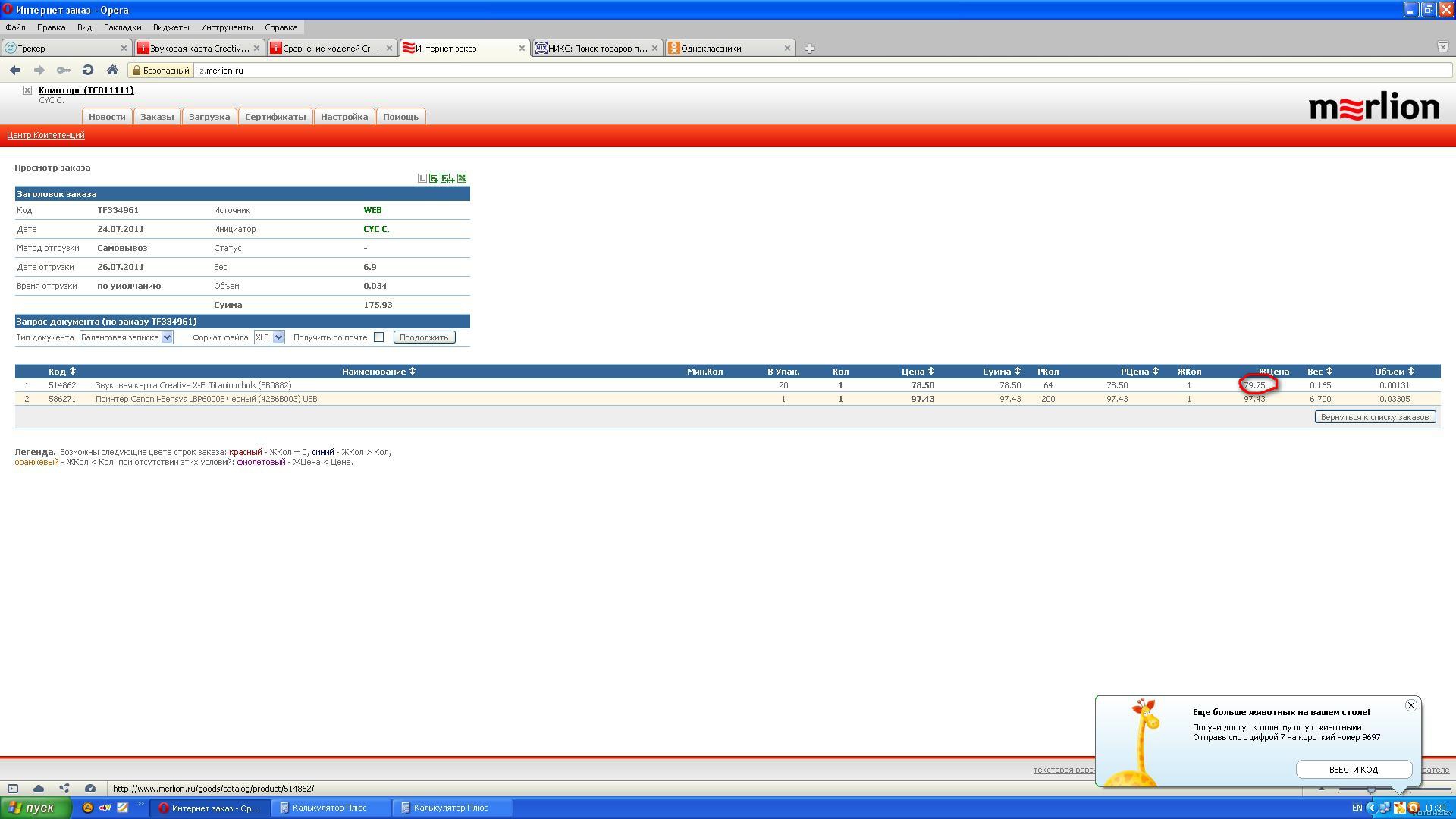Export the order with the Excel icon
Screen dimensions: 1456x819
tap(462, 178)
